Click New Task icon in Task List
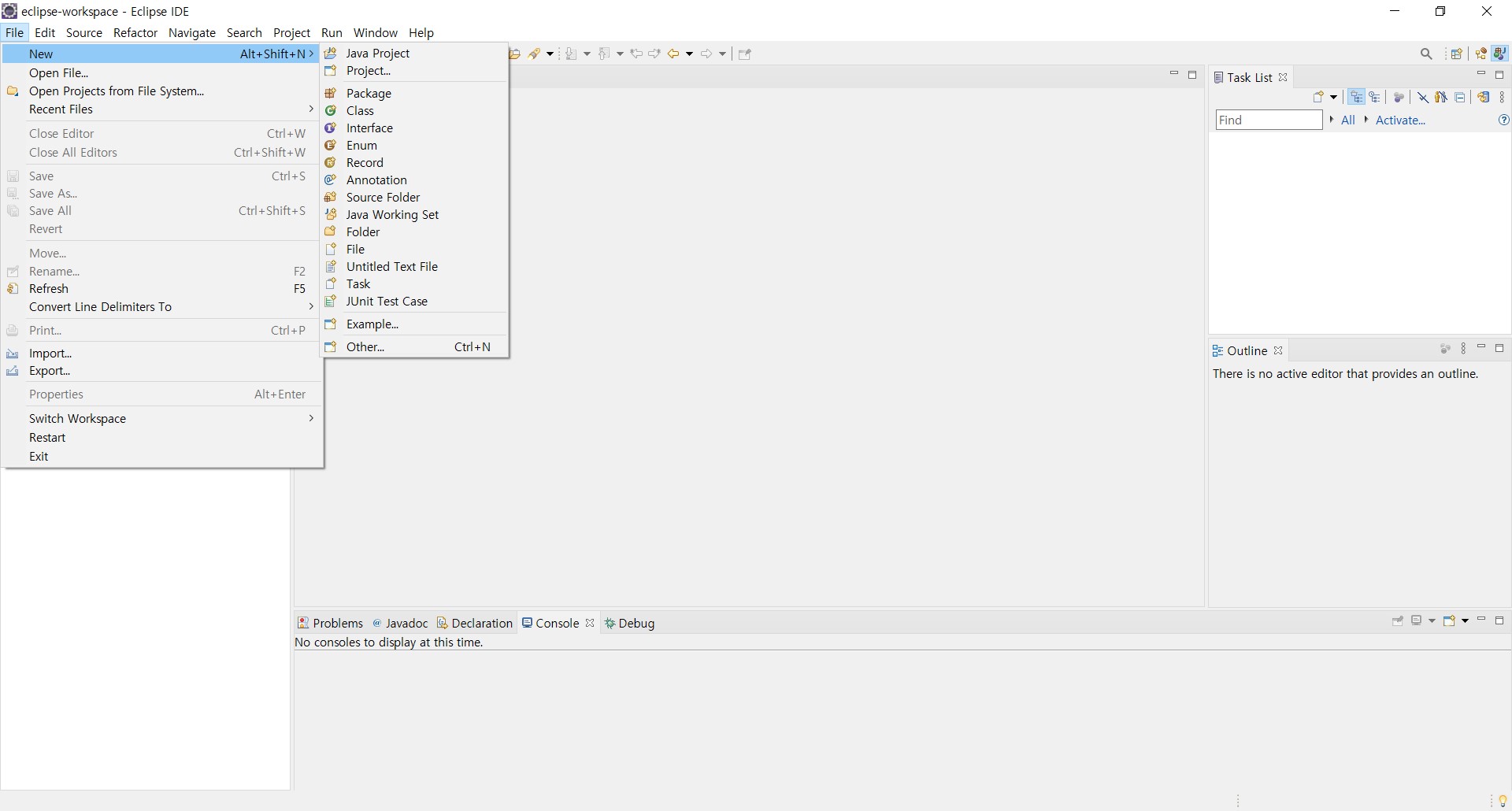Image resolution: width=1512 pixels, height=811 pixels. click(1319, 97)
